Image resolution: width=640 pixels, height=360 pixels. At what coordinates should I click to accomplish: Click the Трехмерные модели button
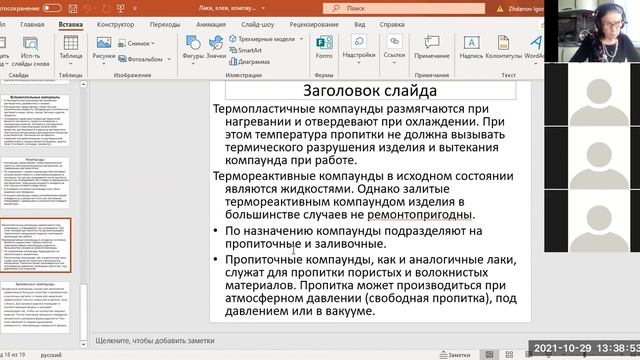[x=262, y=39]
